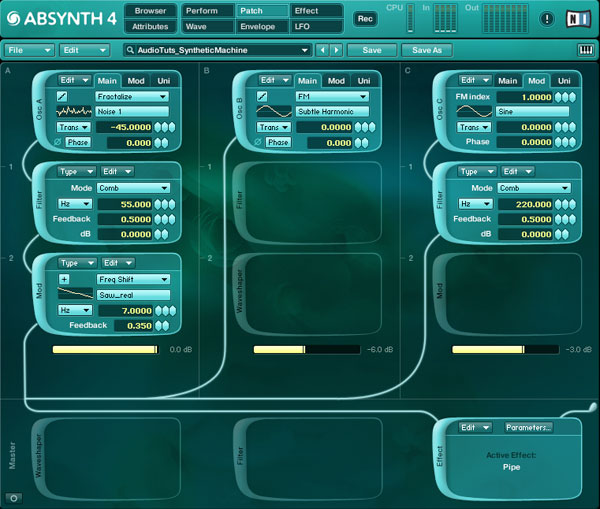Expand the patch name dropdown list
The height and width of the screenshot is (509, 600).
[x=305, y=50]
